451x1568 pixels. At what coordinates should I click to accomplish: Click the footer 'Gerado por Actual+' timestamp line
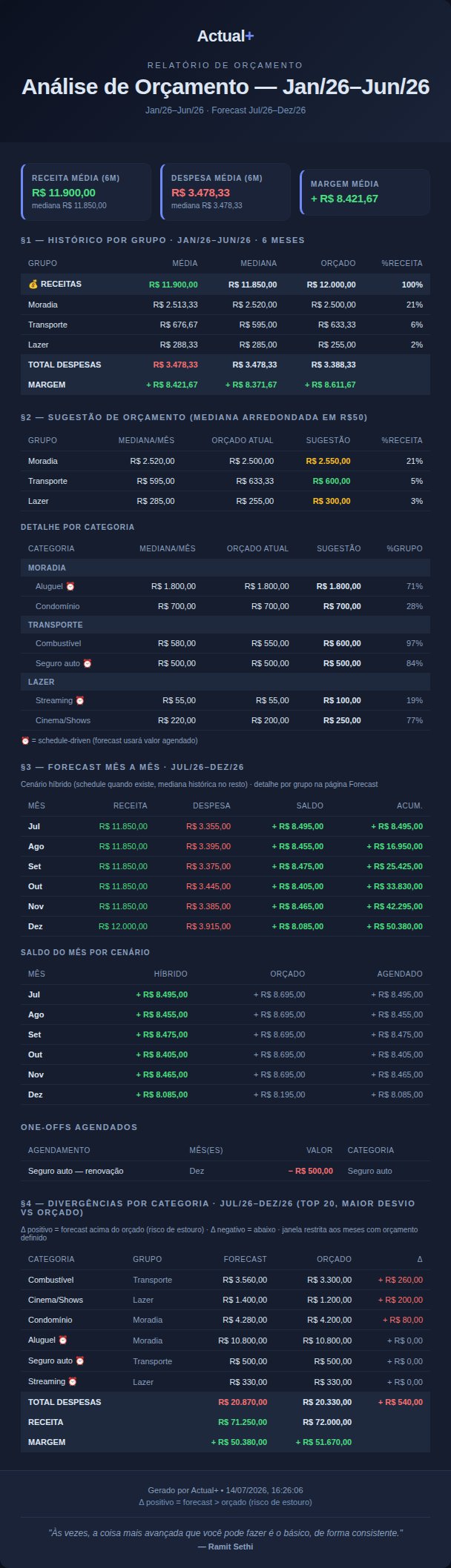coord(225,1490)
